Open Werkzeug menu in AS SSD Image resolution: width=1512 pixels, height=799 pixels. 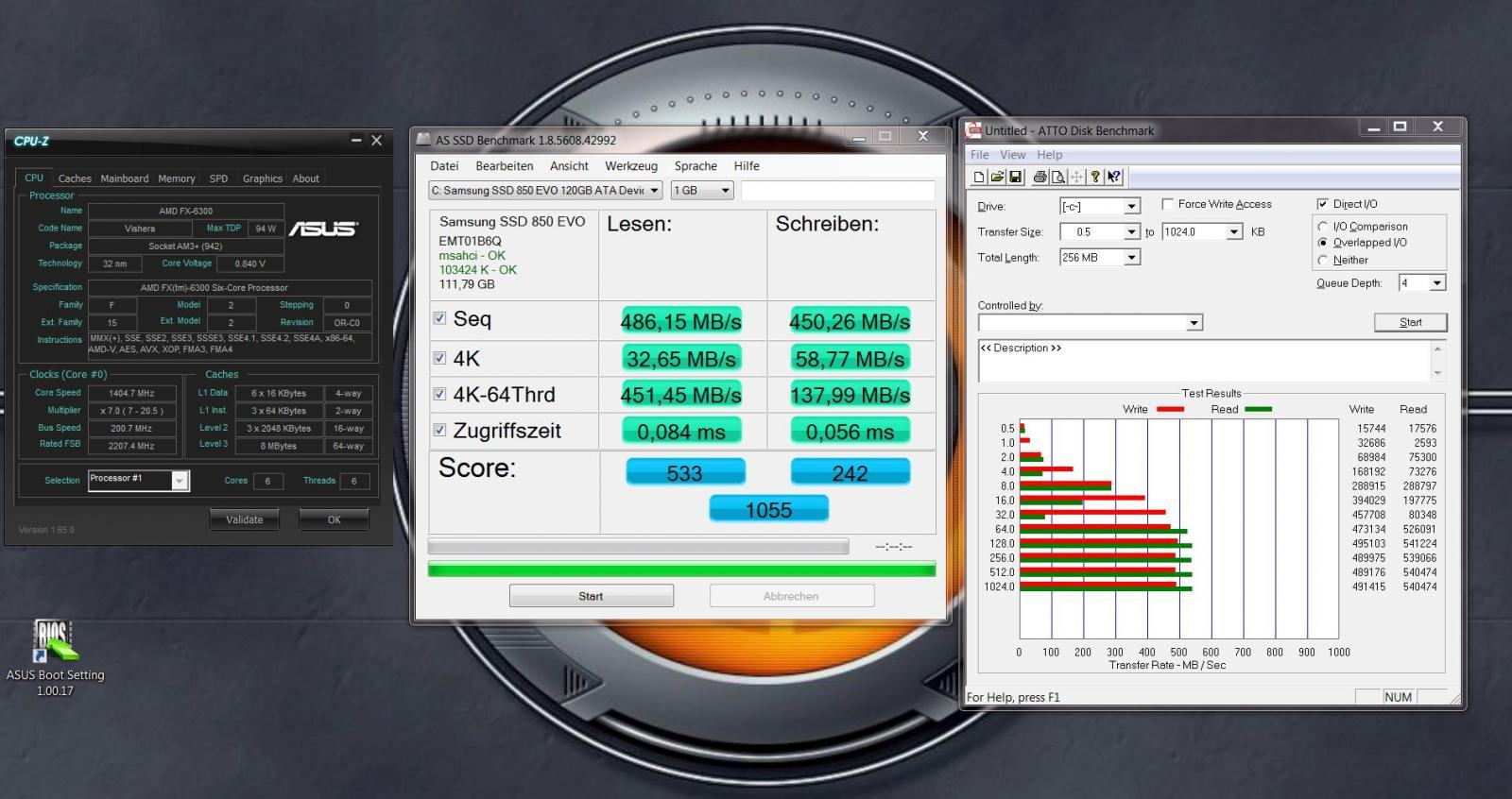click(631, 165)
